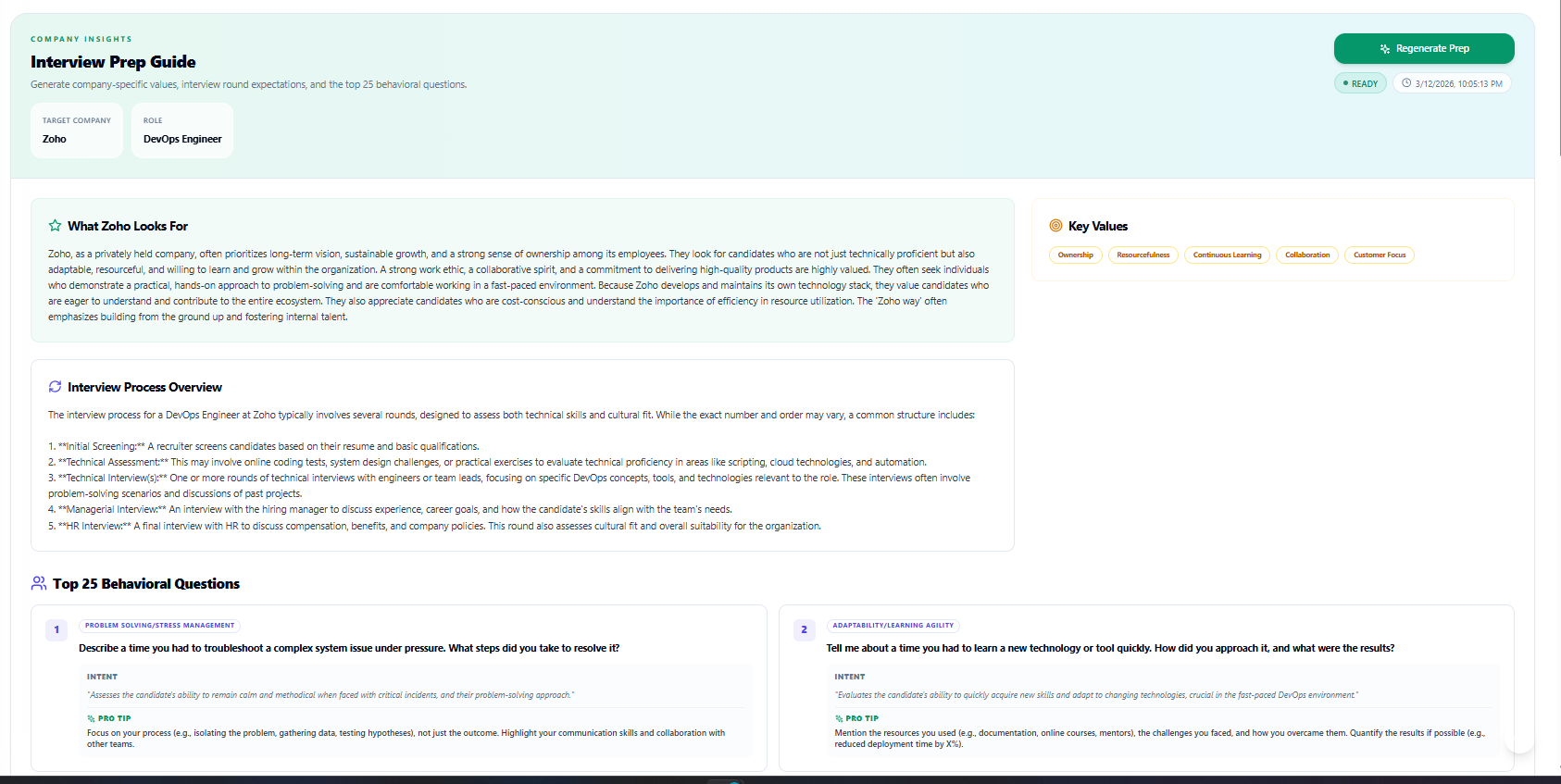Click the learn a new technology question
1561x784 pixels.
pos(1110,648)
